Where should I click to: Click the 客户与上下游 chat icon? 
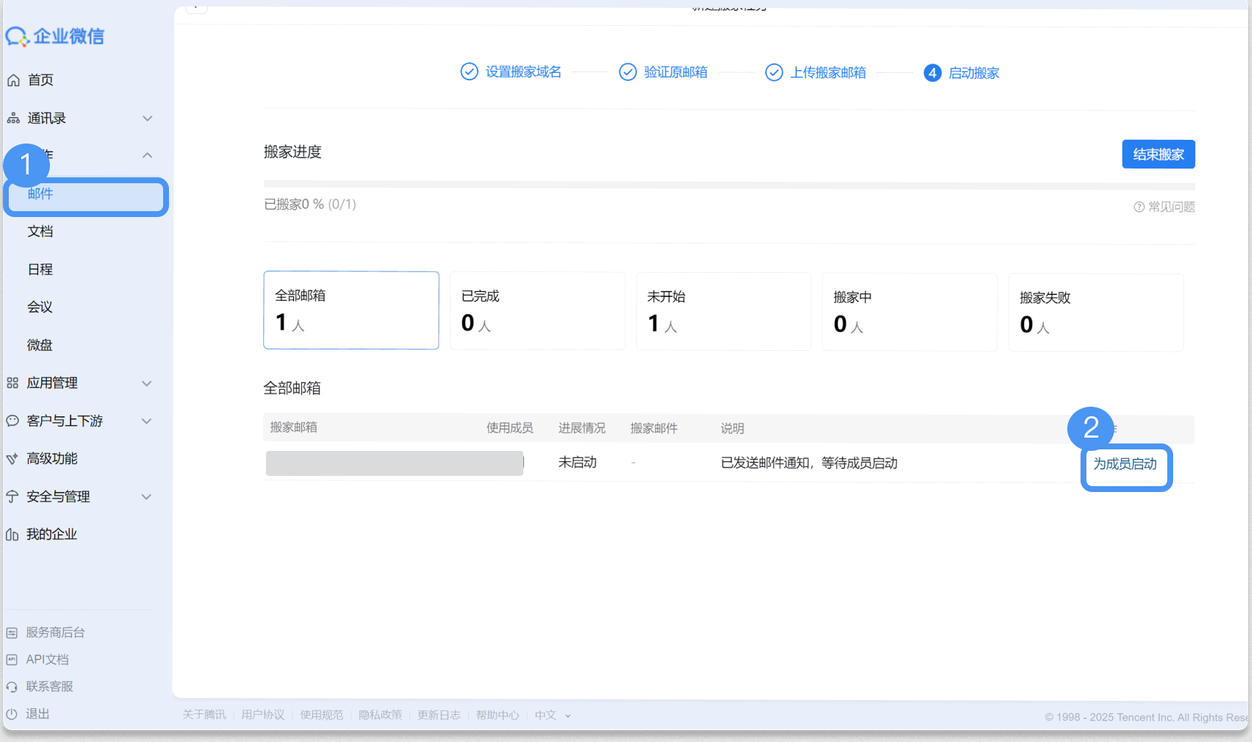click(x=13, y=421)
